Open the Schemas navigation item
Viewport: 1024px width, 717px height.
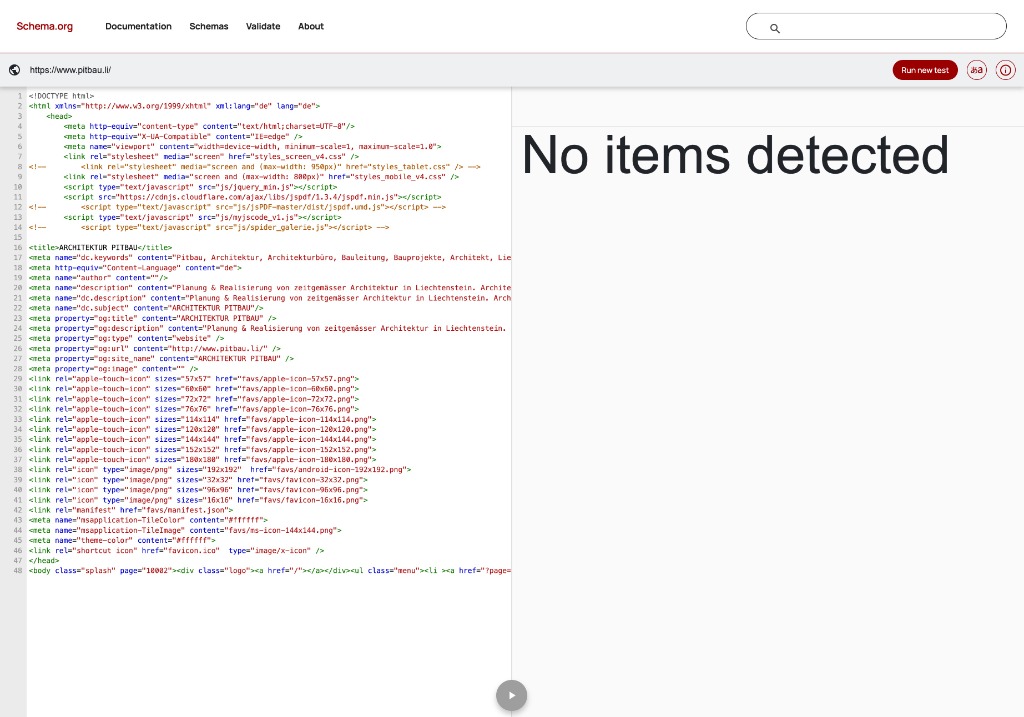point(209,26)
